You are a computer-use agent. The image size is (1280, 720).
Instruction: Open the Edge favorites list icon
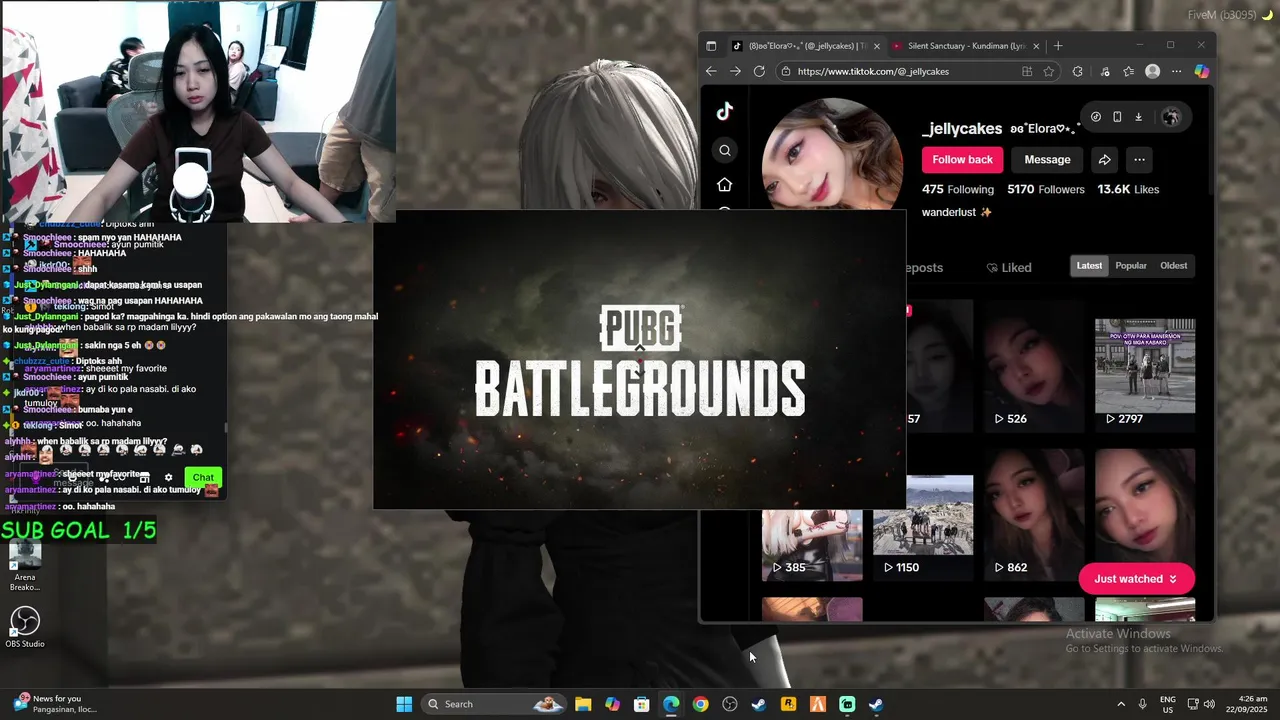pyautogui.click(x=1129, y=71)
